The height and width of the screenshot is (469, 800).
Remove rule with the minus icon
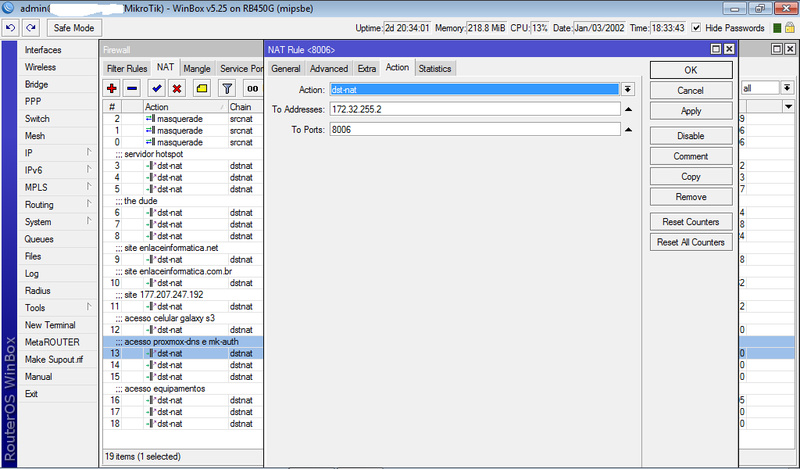(x=132, y=88)
